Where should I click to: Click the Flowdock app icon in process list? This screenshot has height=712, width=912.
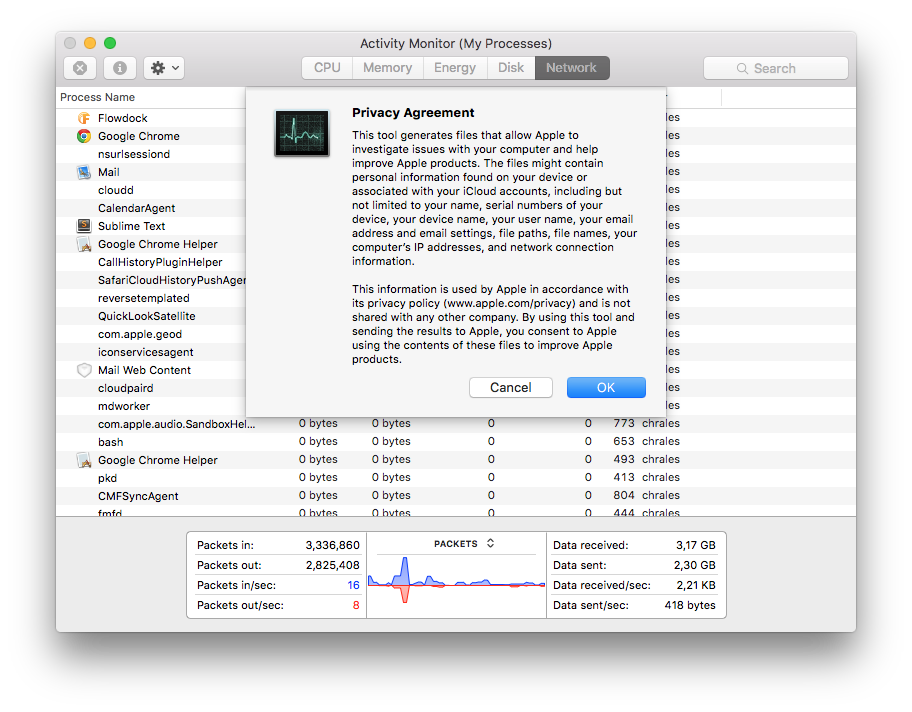click(x=84, y=118)
